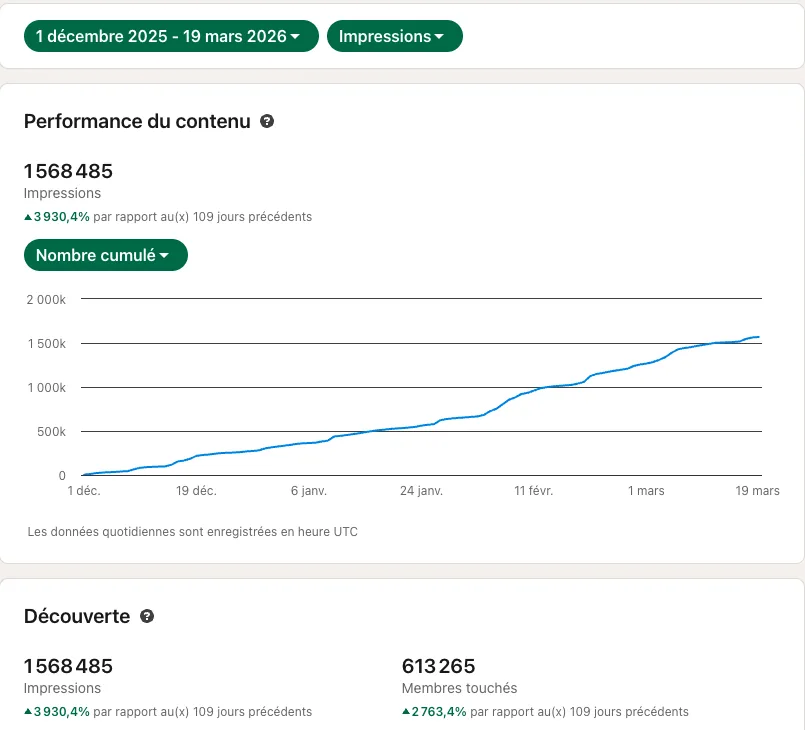Viewport: 805px width, 730px height.
Task: Open the Nombre cumulé dropdown
Action: 106,255
